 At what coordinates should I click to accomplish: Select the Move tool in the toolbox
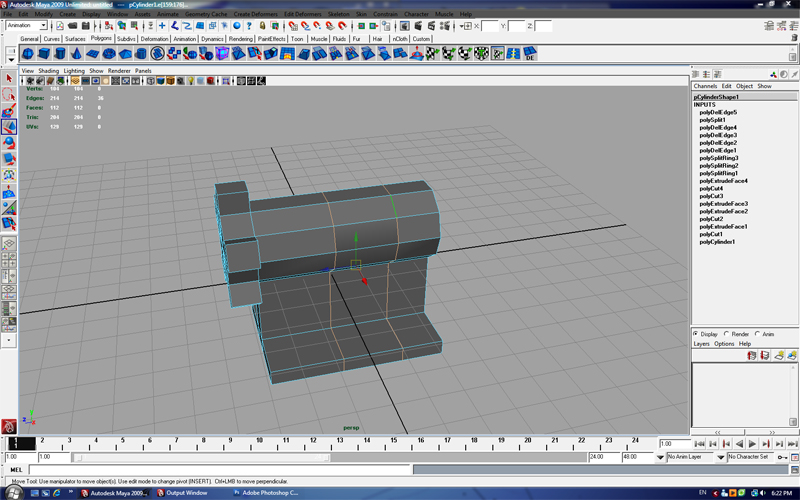pos(9,126)
